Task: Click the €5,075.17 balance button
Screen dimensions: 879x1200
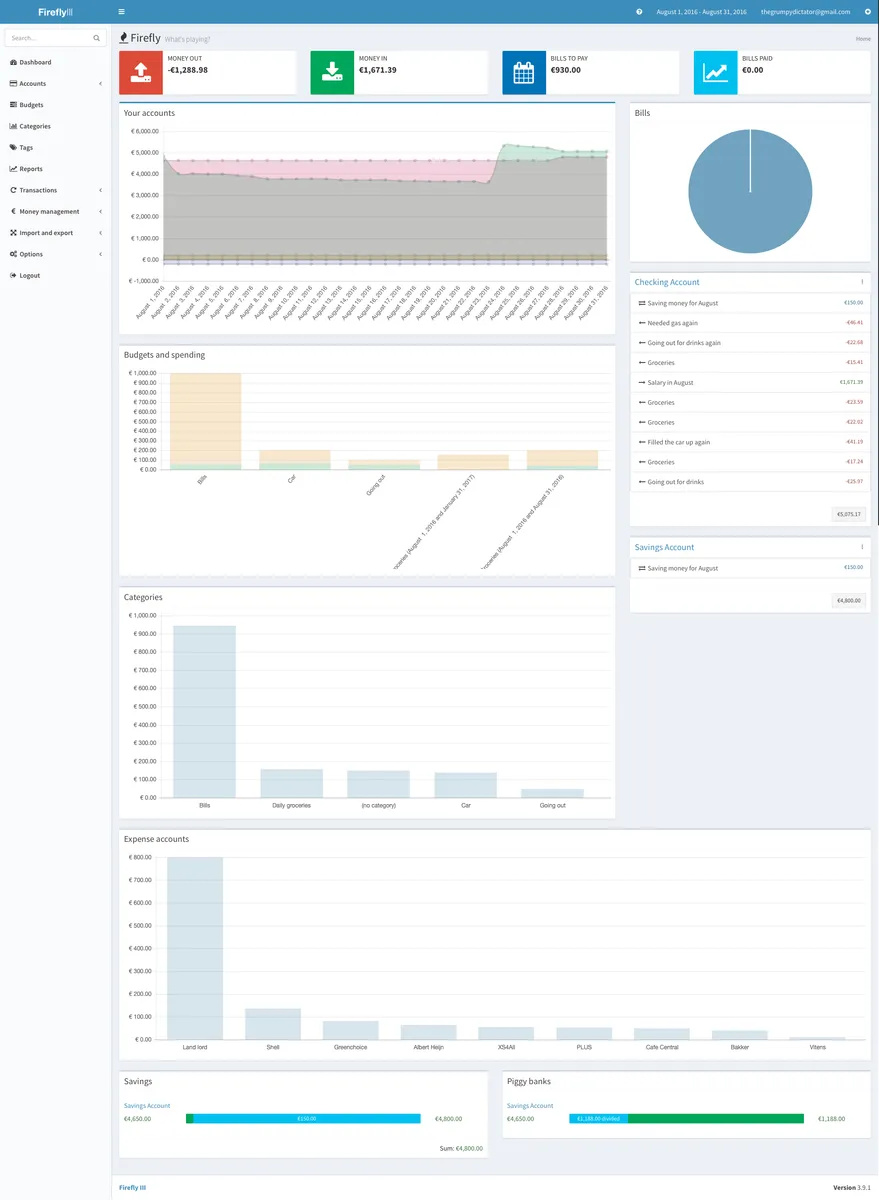Action: tap(848, 515)
